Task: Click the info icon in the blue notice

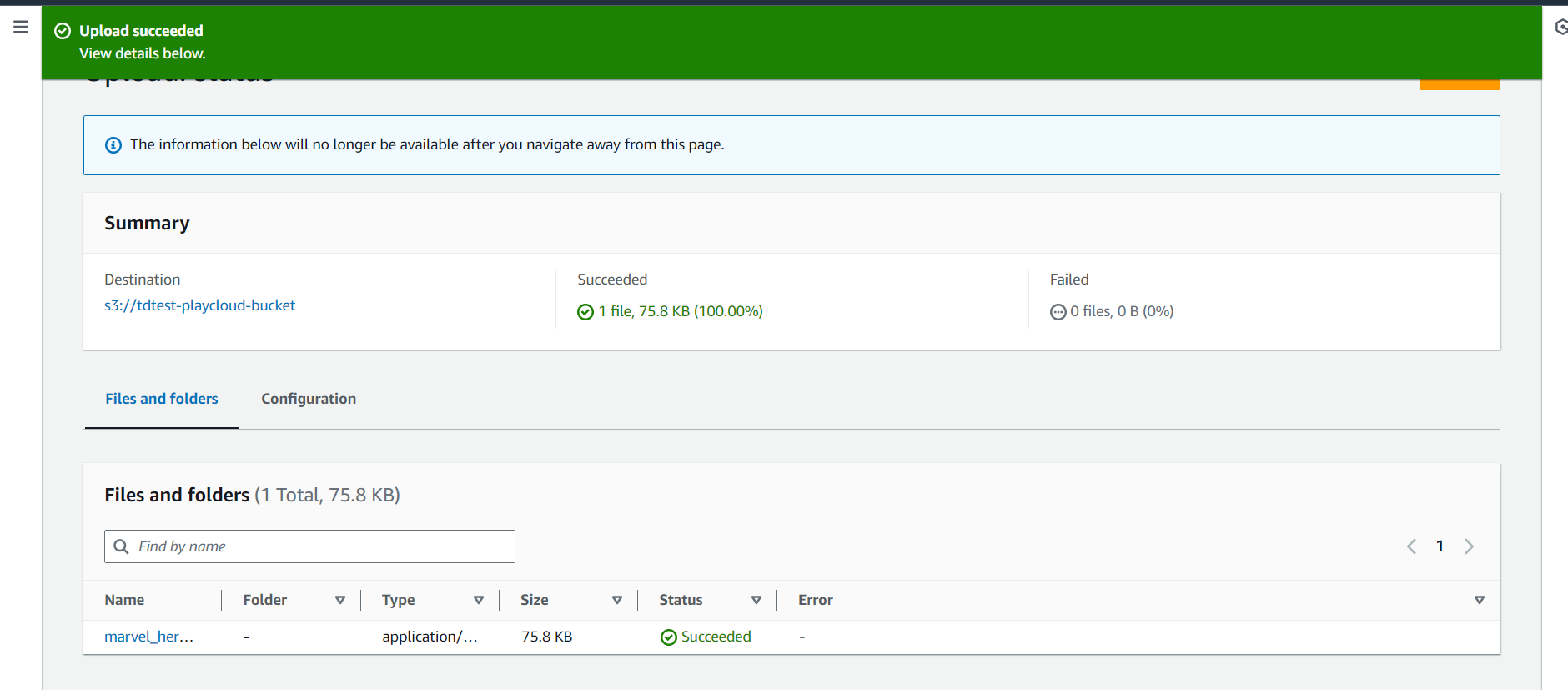Action: pos(113,145)
